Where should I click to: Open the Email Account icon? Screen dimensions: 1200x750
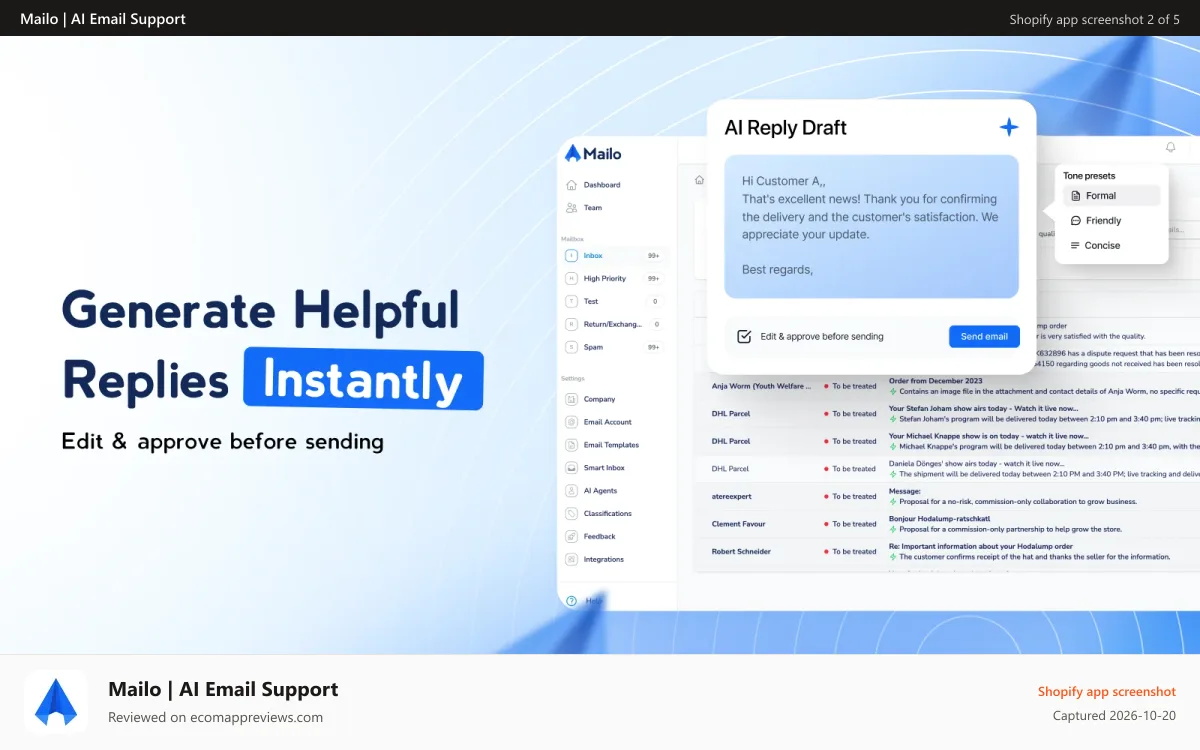[571, 422]
